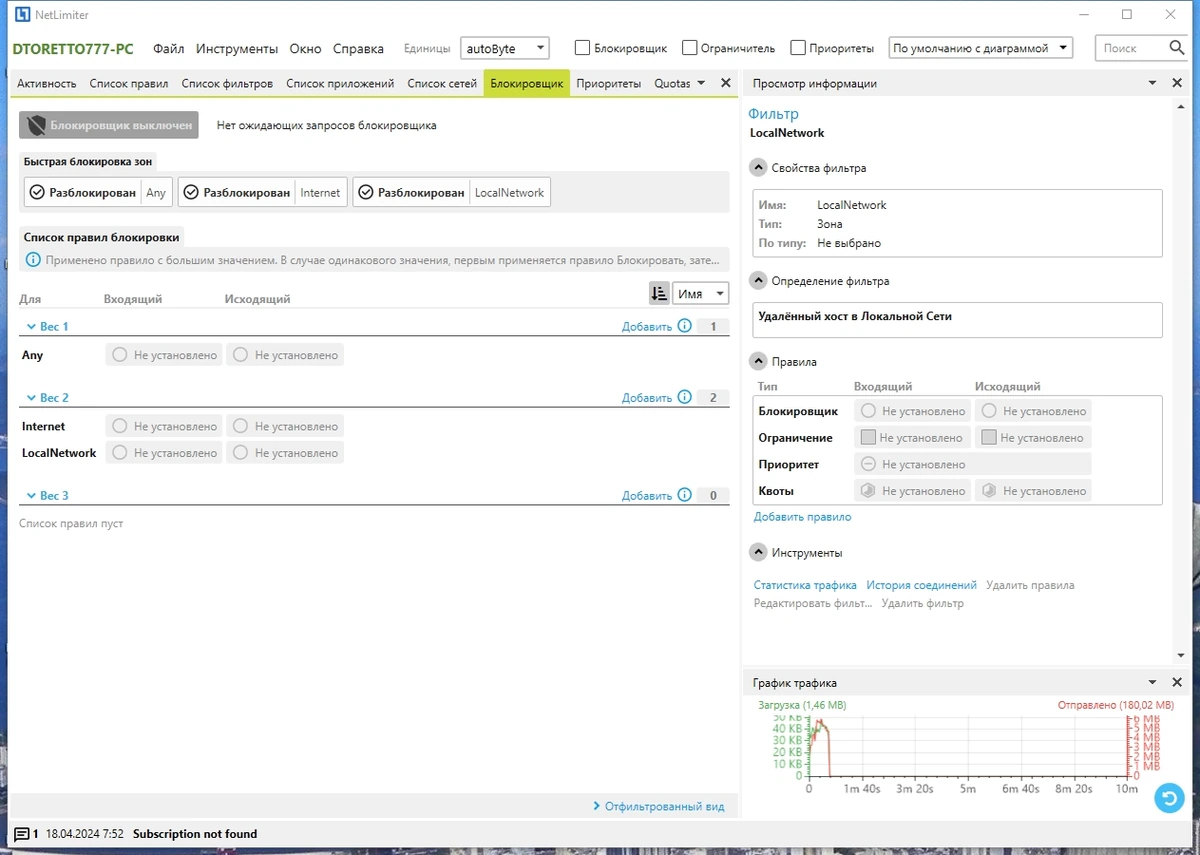1200x855 pixels.
Task: Switch to the Активность tab
Action: point(47,84)
